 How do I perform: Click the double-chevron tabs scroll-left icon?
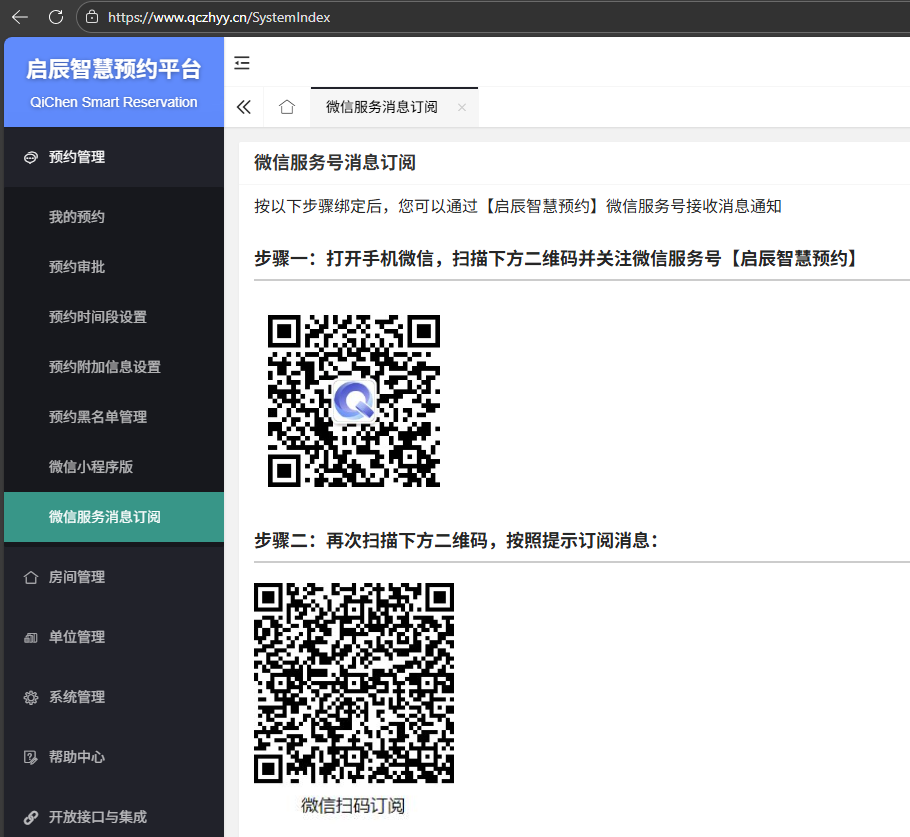[244, 108]
